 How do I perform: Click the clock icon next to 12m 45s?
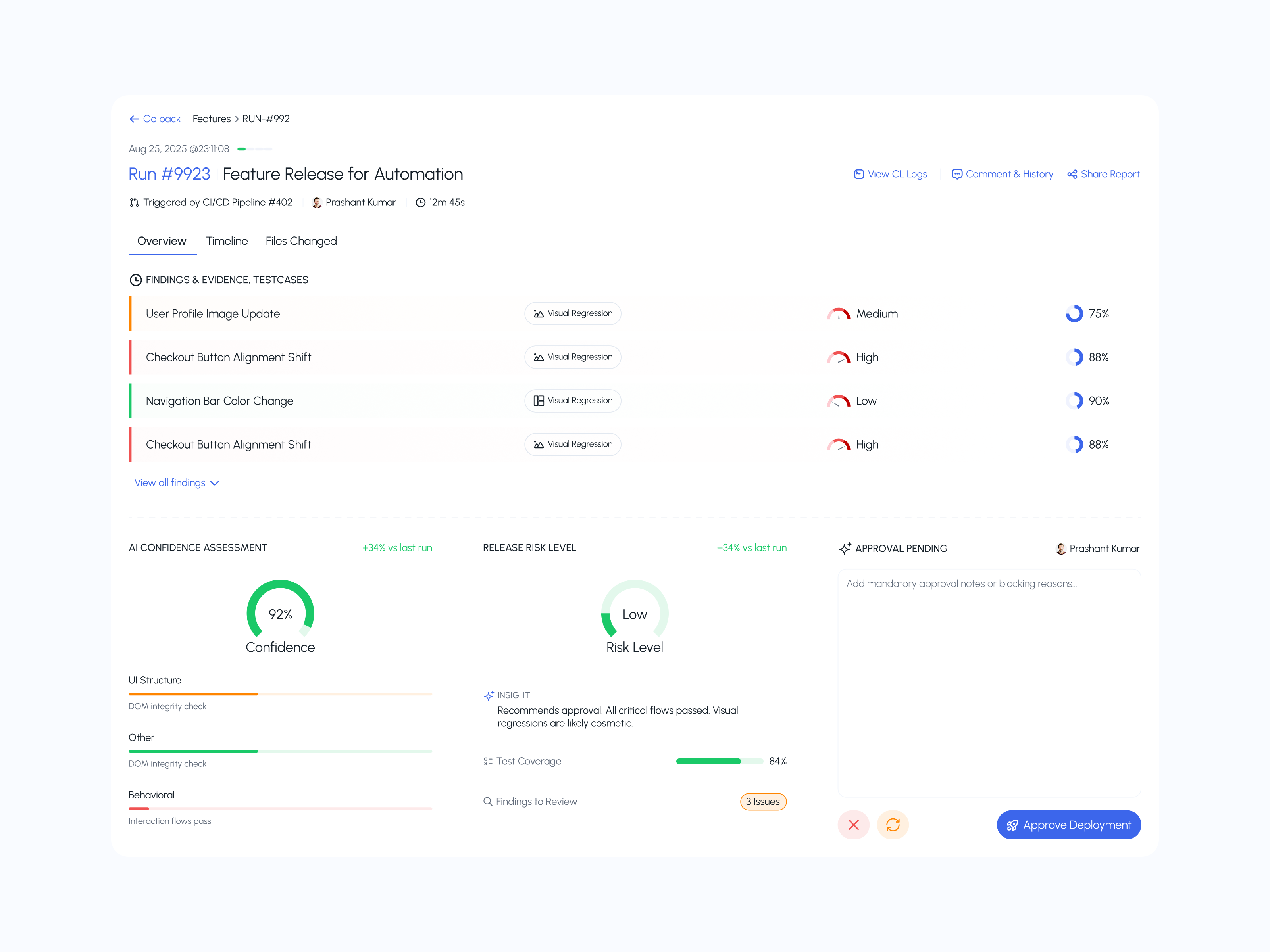tap(420, 203)
